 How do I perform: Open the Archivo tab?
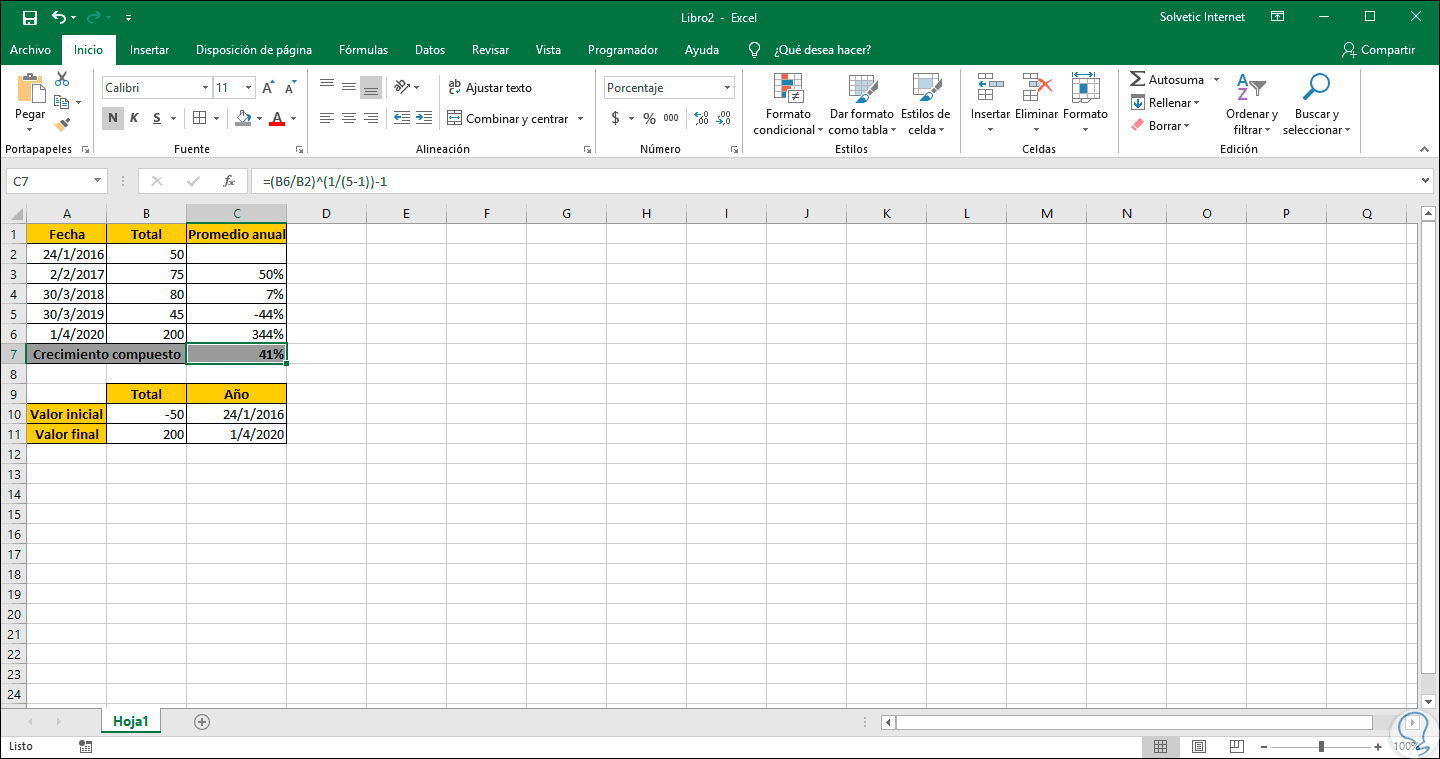pyautogui.click(x=30, y=50)
